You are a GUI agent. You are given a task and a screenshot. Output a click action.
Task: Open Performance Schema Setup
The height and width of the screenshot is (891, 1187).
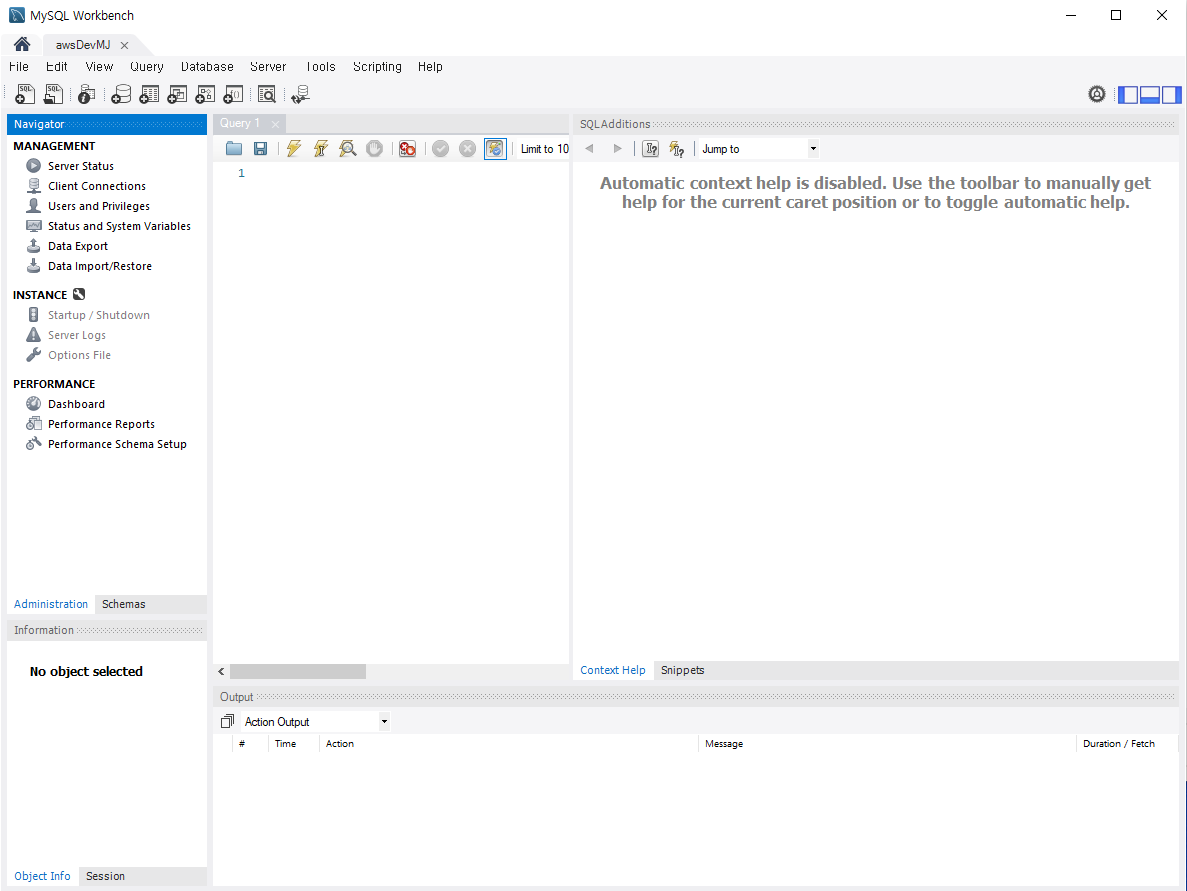point(117,444)
